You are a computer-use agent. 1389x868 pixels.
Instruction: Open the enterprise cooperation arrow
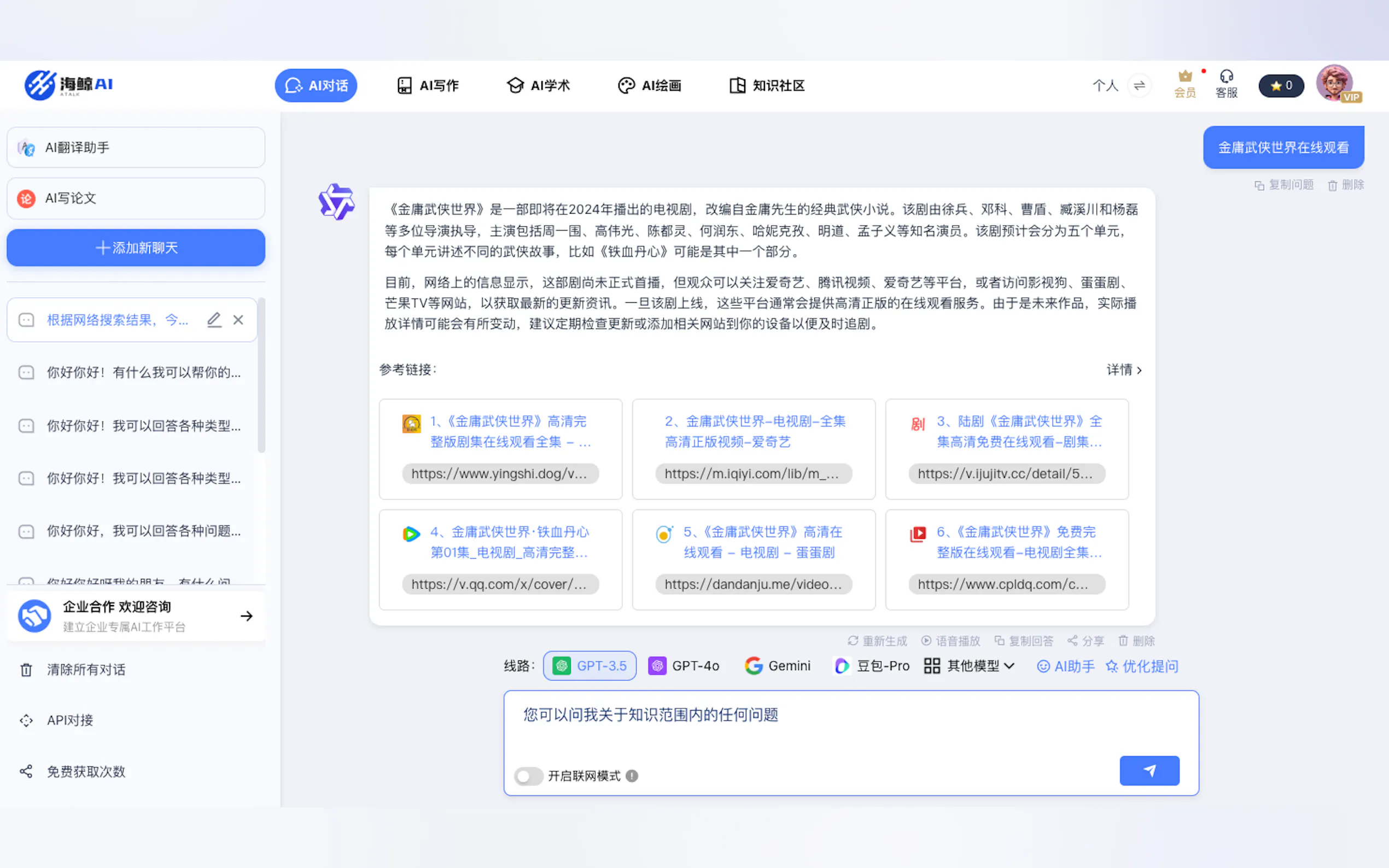click(x=246, y=616)
